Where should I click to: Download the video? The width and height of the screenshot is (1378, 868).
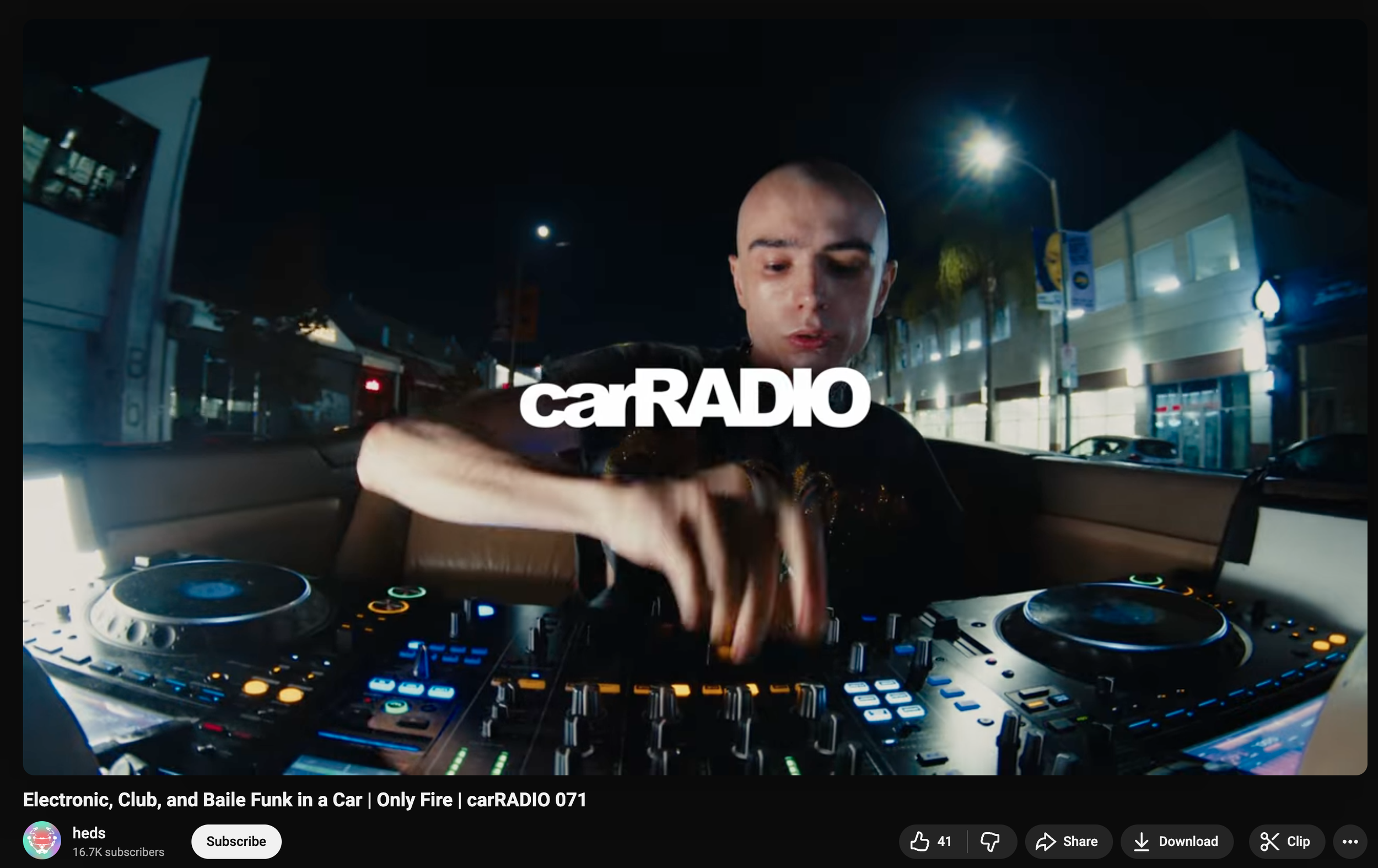(x=1177, y=841)
